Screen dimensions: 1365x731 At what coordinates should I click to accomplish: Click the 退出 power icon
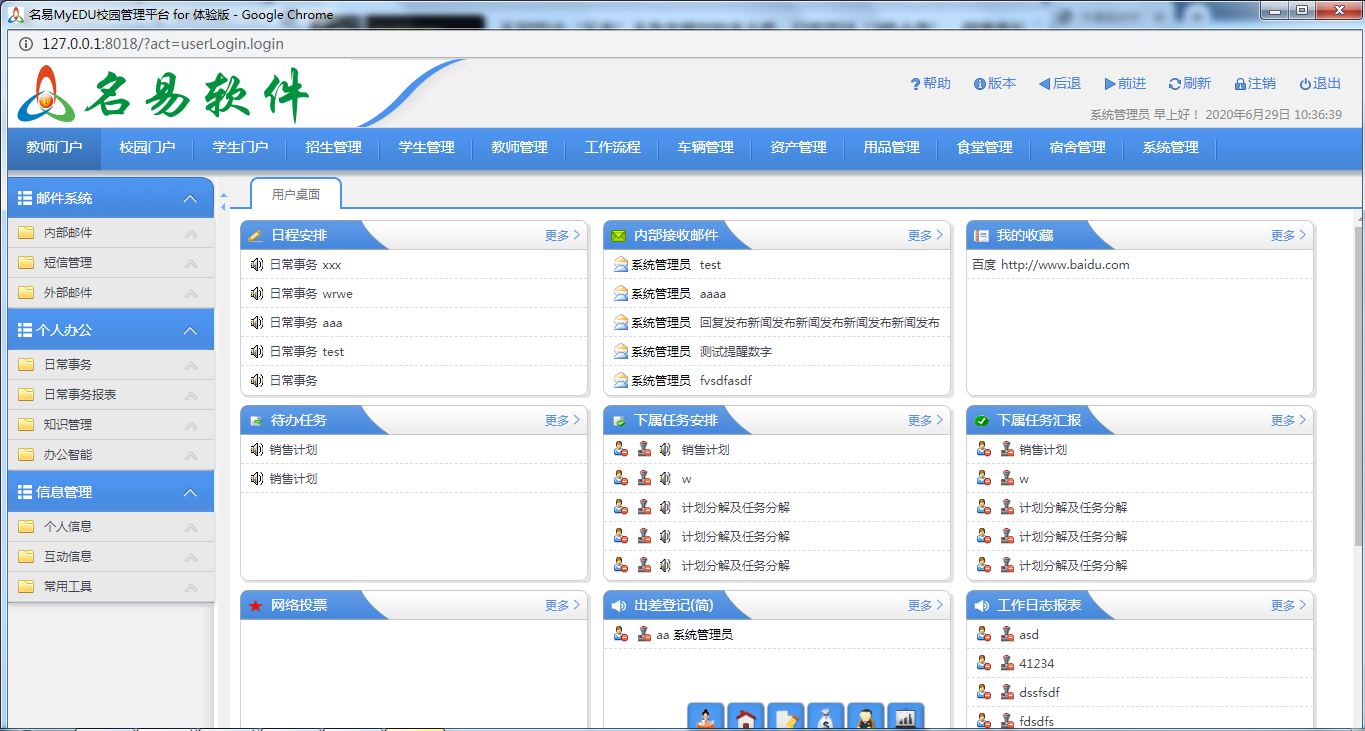click(1305, 84)
